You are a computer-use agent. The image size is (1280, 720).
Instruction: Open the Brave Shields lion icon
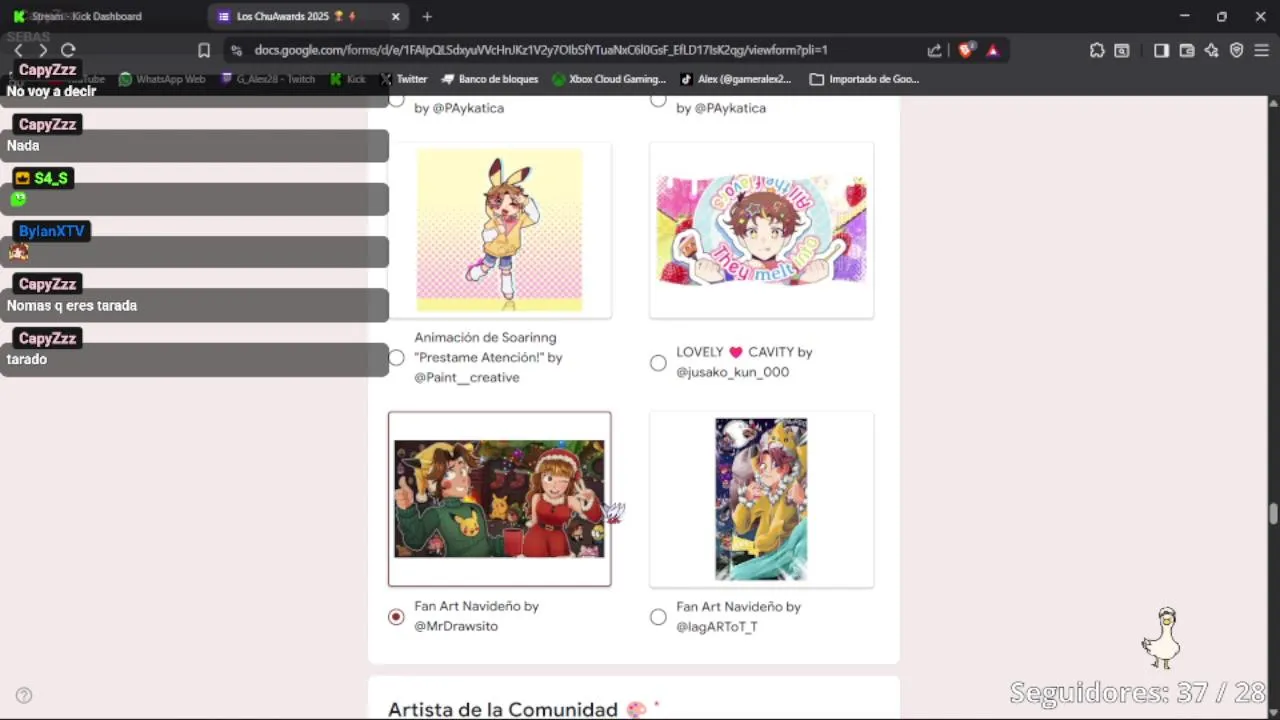[x=966, y=50]
